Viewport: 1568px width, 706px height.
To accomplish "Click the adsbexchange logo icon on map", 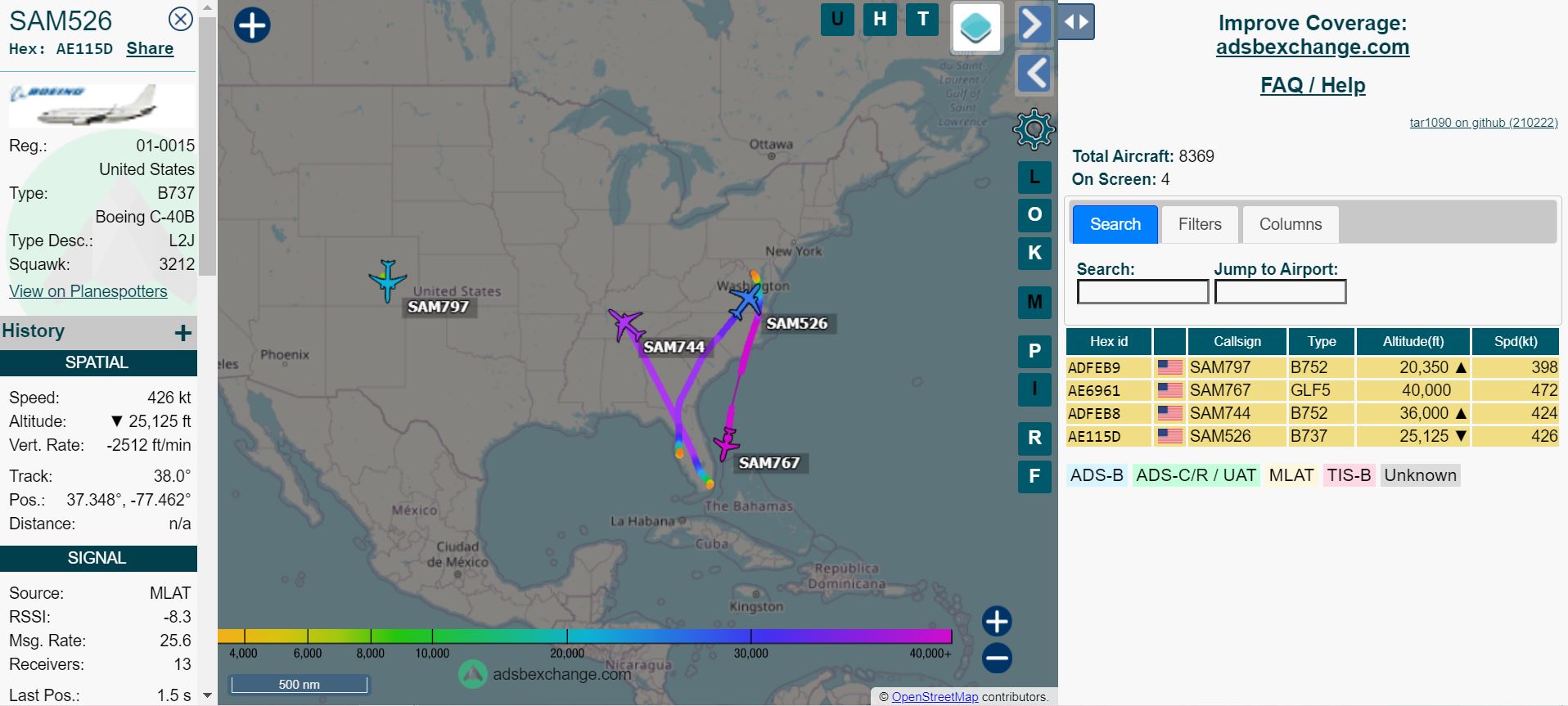I will 473,674.
